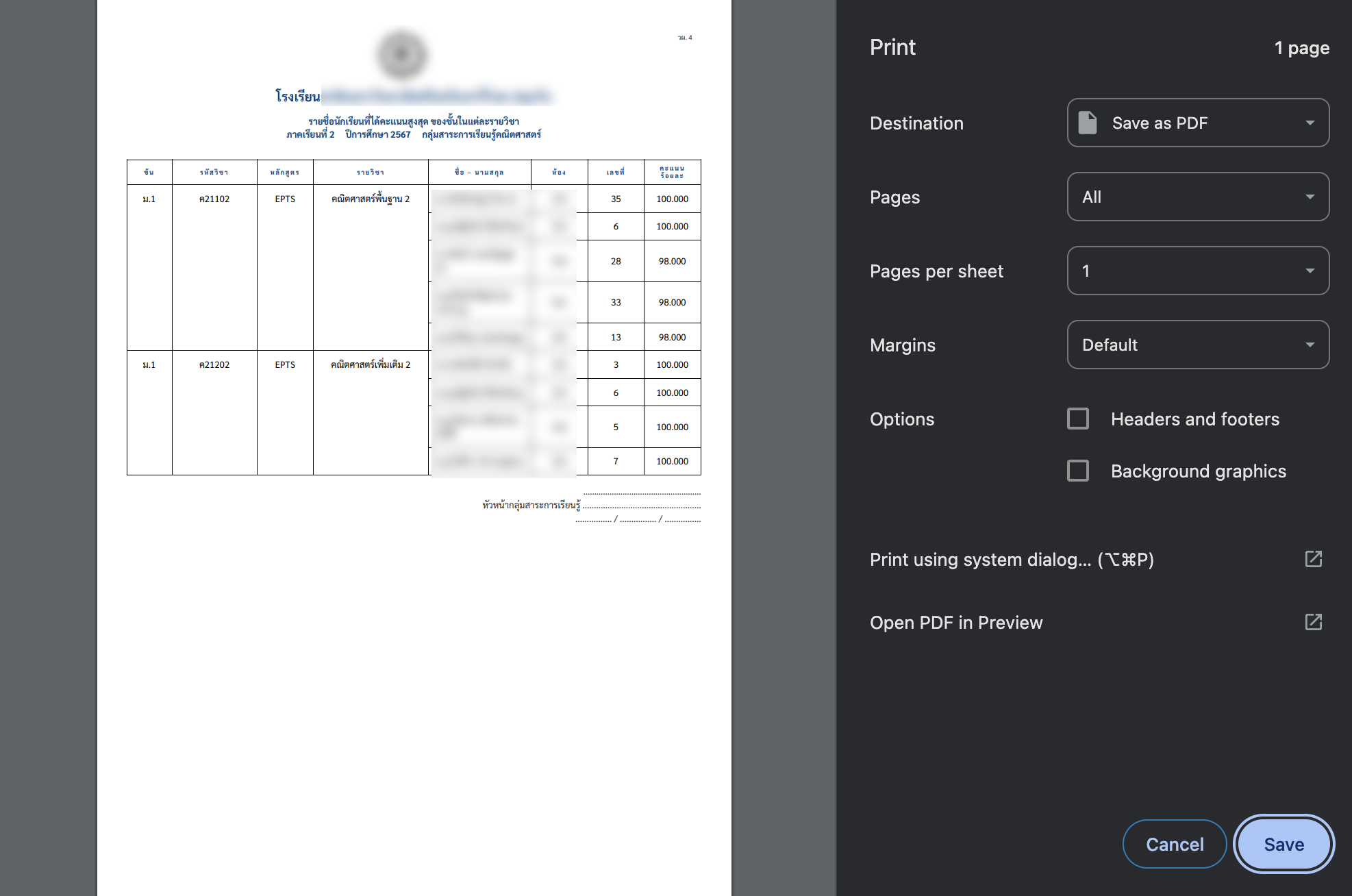1352x896 pixels.
Task: Open the Margins dropdown set to Default
Action: [x=1197, y=345]
